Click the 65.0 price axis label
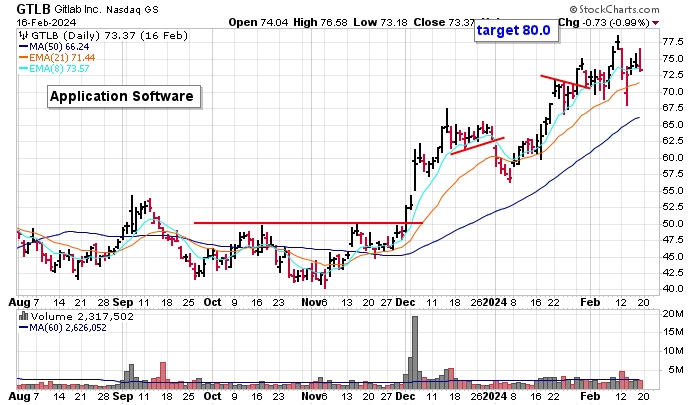 (x=673, y=125)
